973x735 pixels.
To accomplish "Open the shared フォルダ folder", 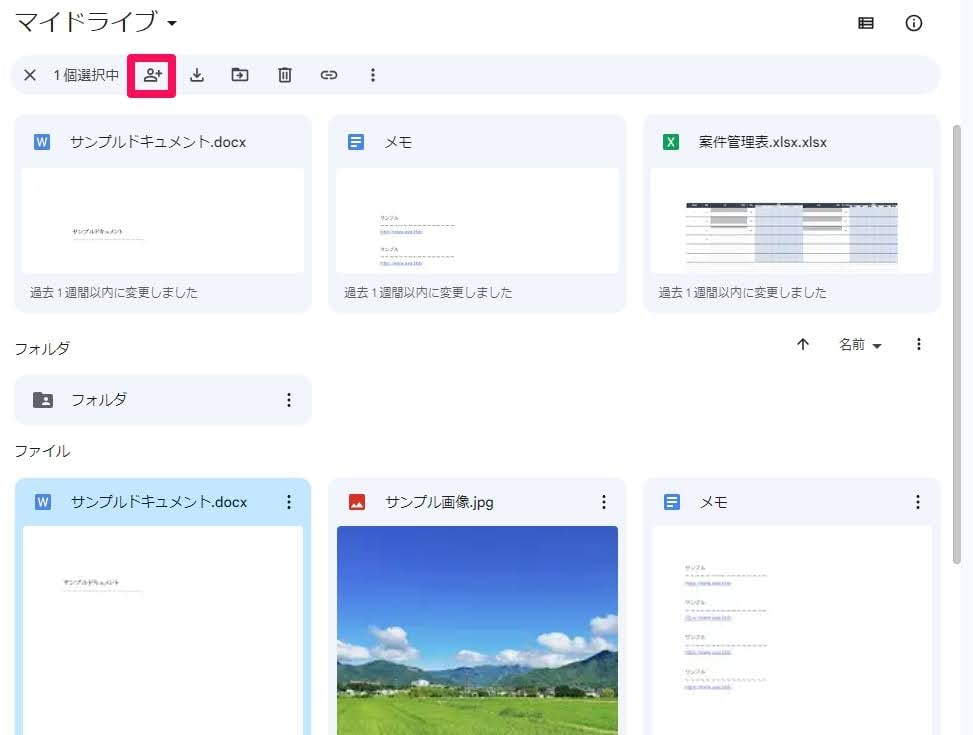I will click(163, 400).
